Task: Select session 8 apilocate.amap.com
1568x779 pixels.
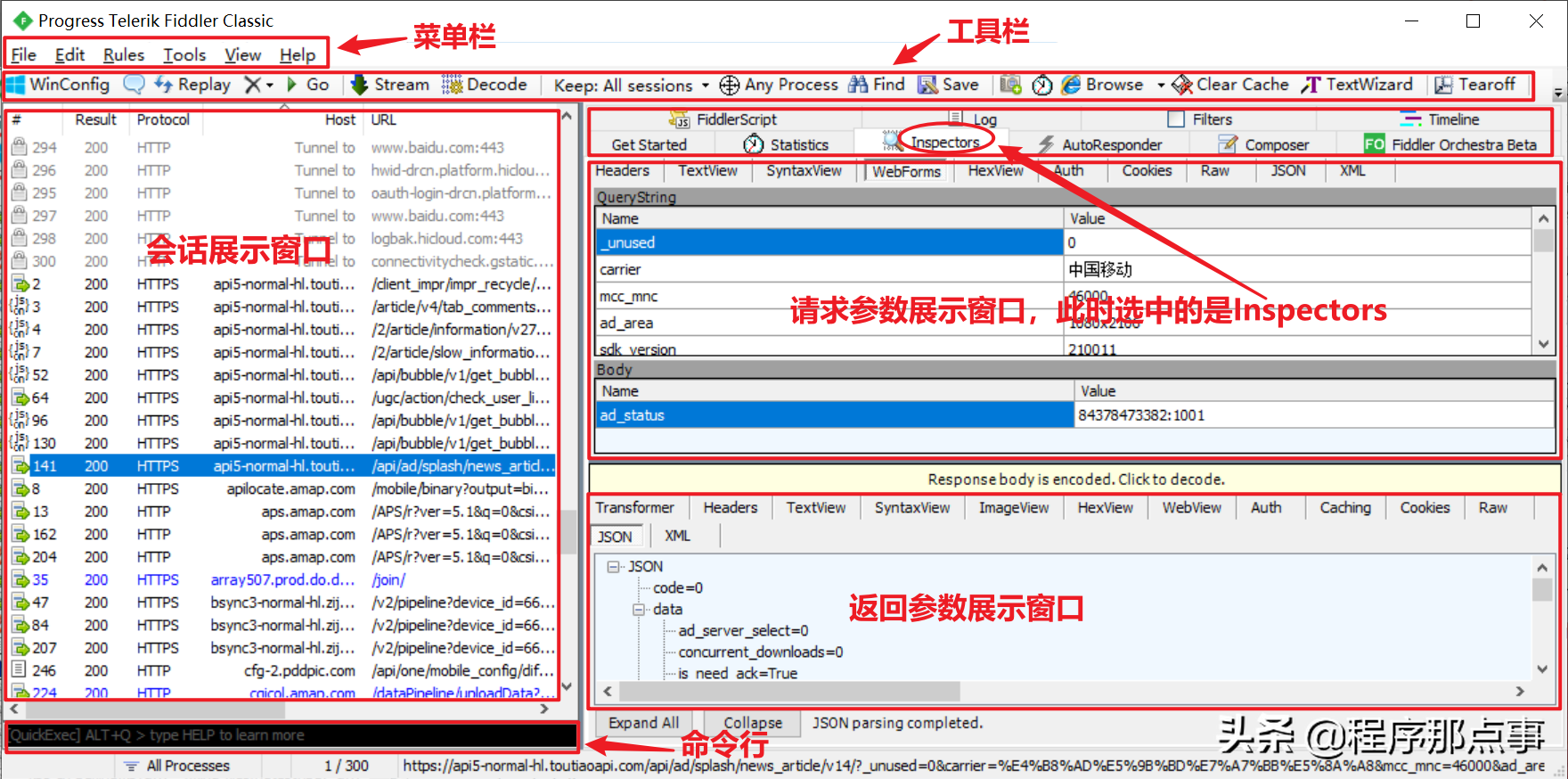Action: (x=282, y=489)
